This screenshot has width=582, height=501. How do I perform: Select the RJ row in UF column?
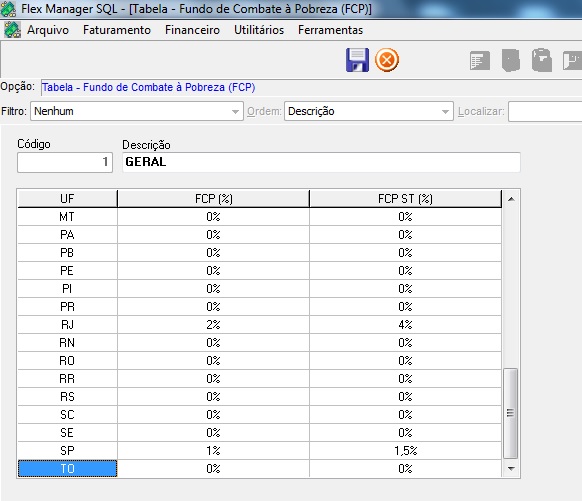pyautogui.click(x=67, y=325)
